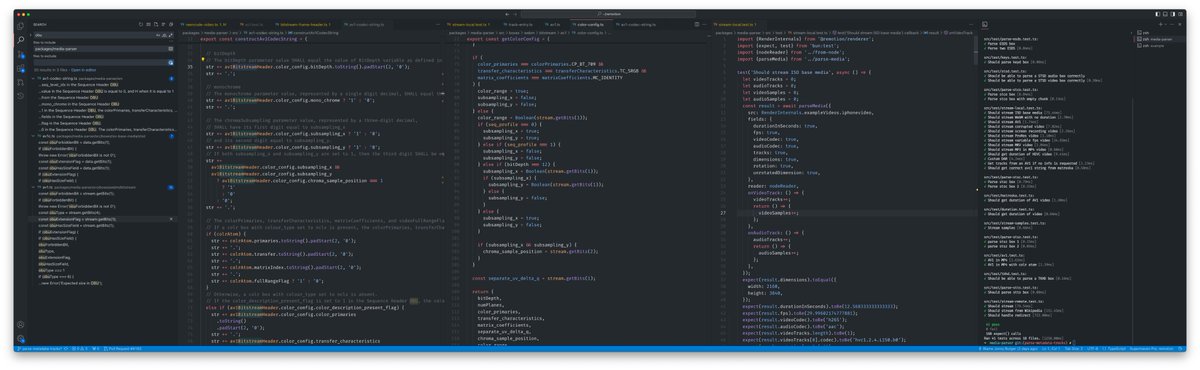1200x370 pixels.
Task: Click result '...fields in the Sequence Header OBU'
Action: tap(72, 116)
